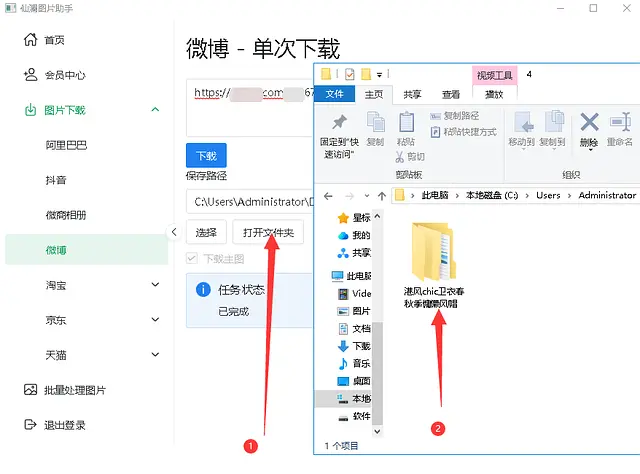Image resolution: width=640 pixels, height=474 pixels.
Task: Select Vide folder in navigation pane
Action: point(353,294)
